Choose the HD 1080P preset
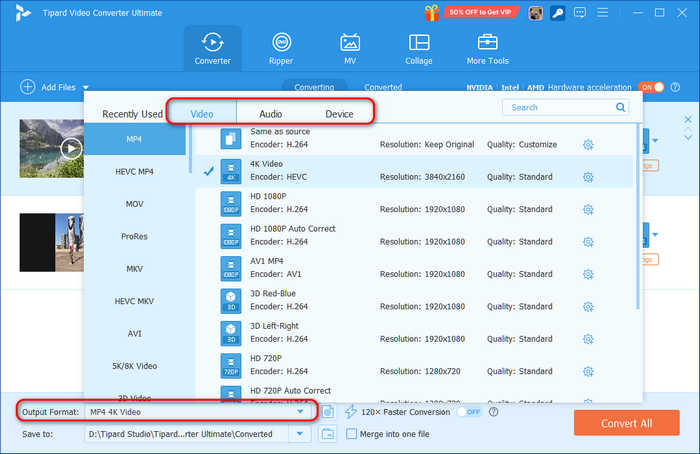The height and width of the screenshot is (454, 700). [415, 203]
